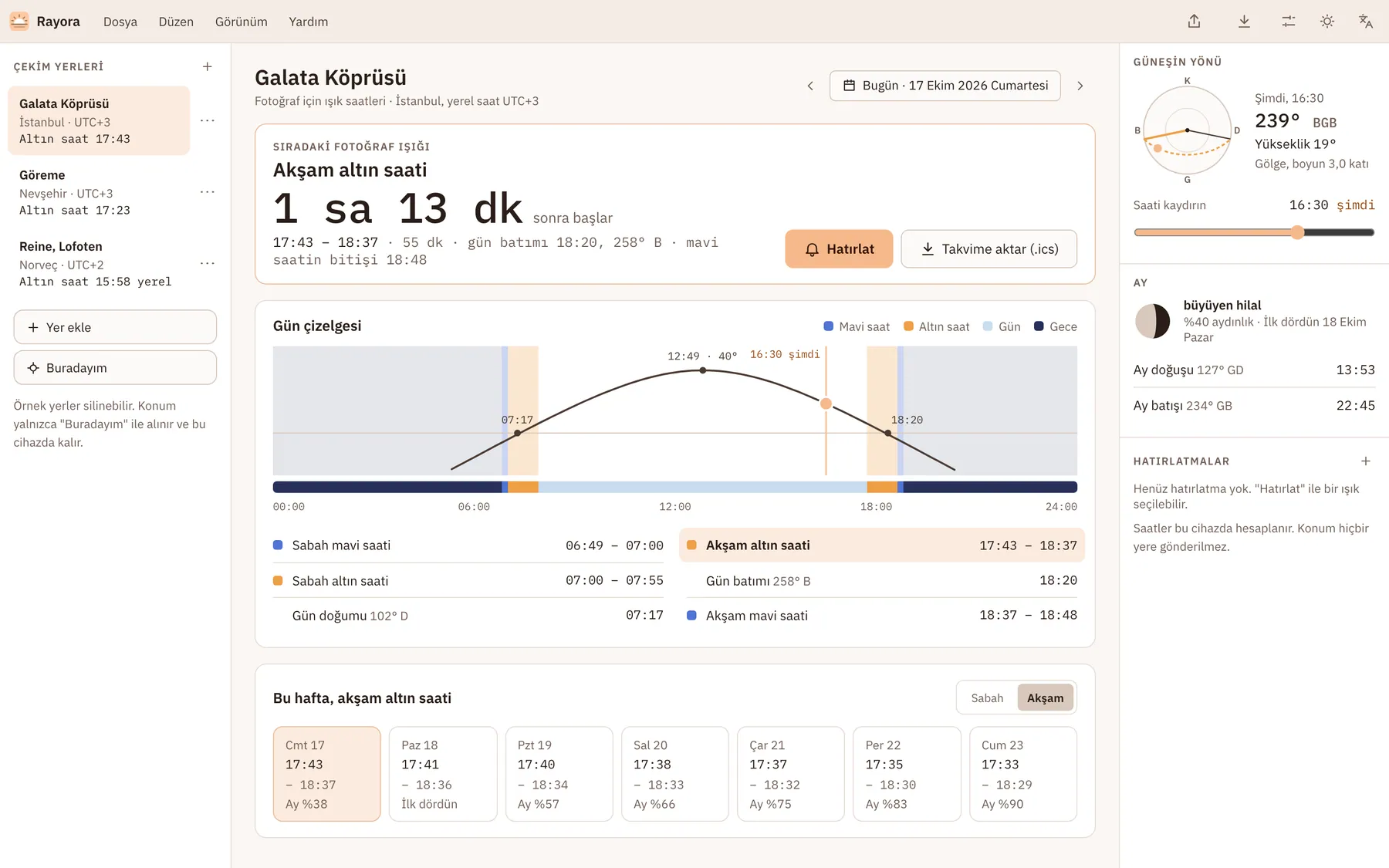The width and height of the screenshot is (1389, 868).
Task: Go to previous day arrow
Action: click(x=810, y=86)
